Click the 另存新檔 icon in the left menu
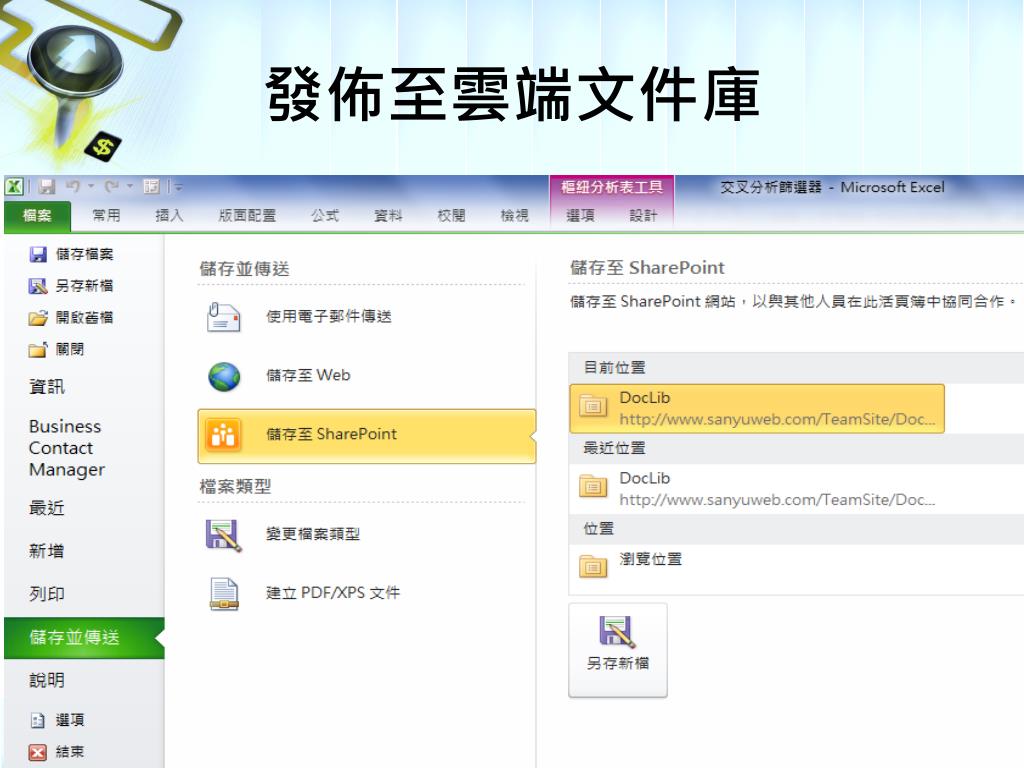The width and height of the screenshot is (1024, 768). (x=39, y=286)
